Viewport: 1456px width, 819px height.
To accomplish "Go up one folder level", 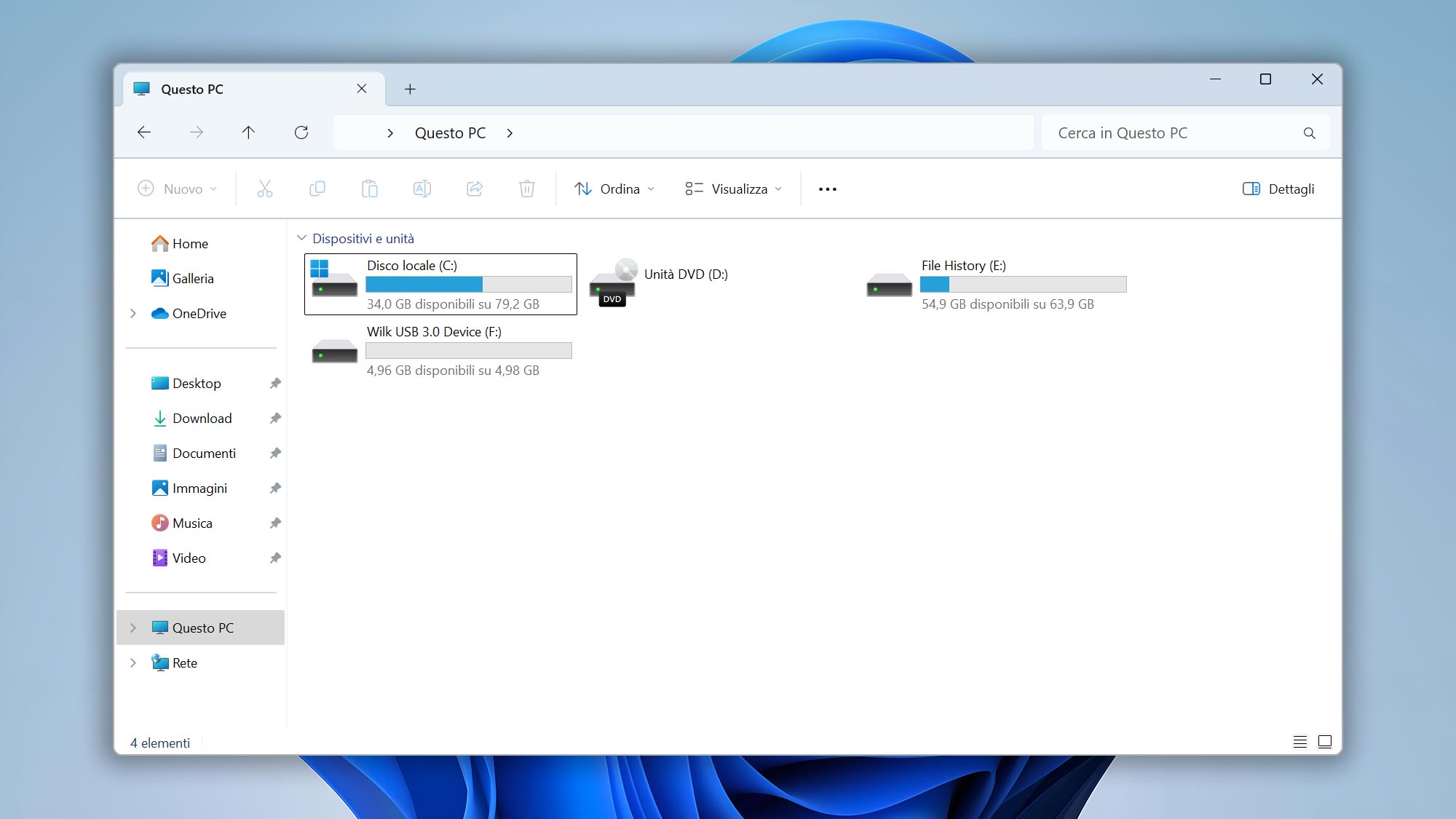I will click(x=248, y=132).
